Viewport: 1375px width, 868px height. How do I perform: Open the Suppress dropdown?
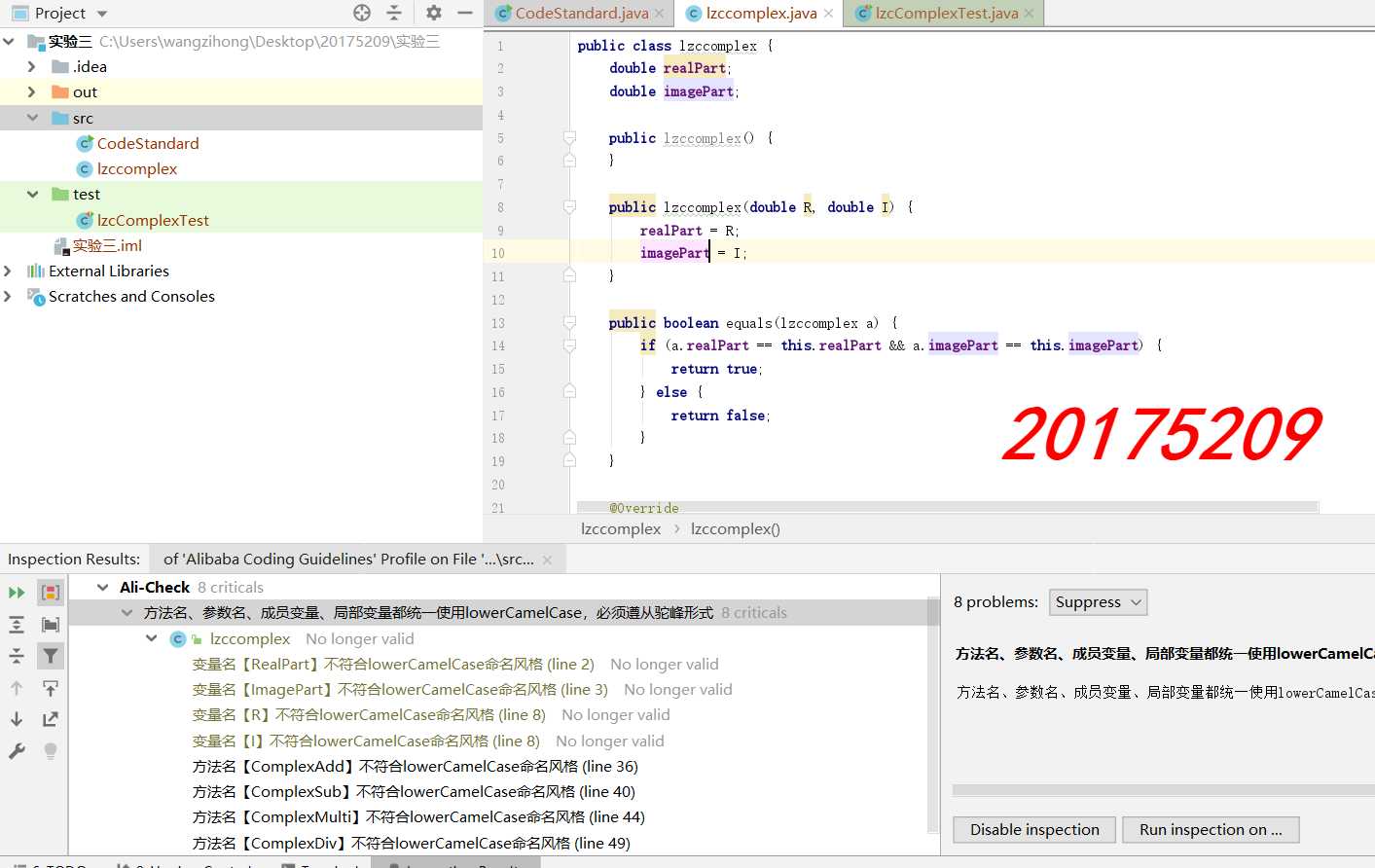[x=1098, y=602]
